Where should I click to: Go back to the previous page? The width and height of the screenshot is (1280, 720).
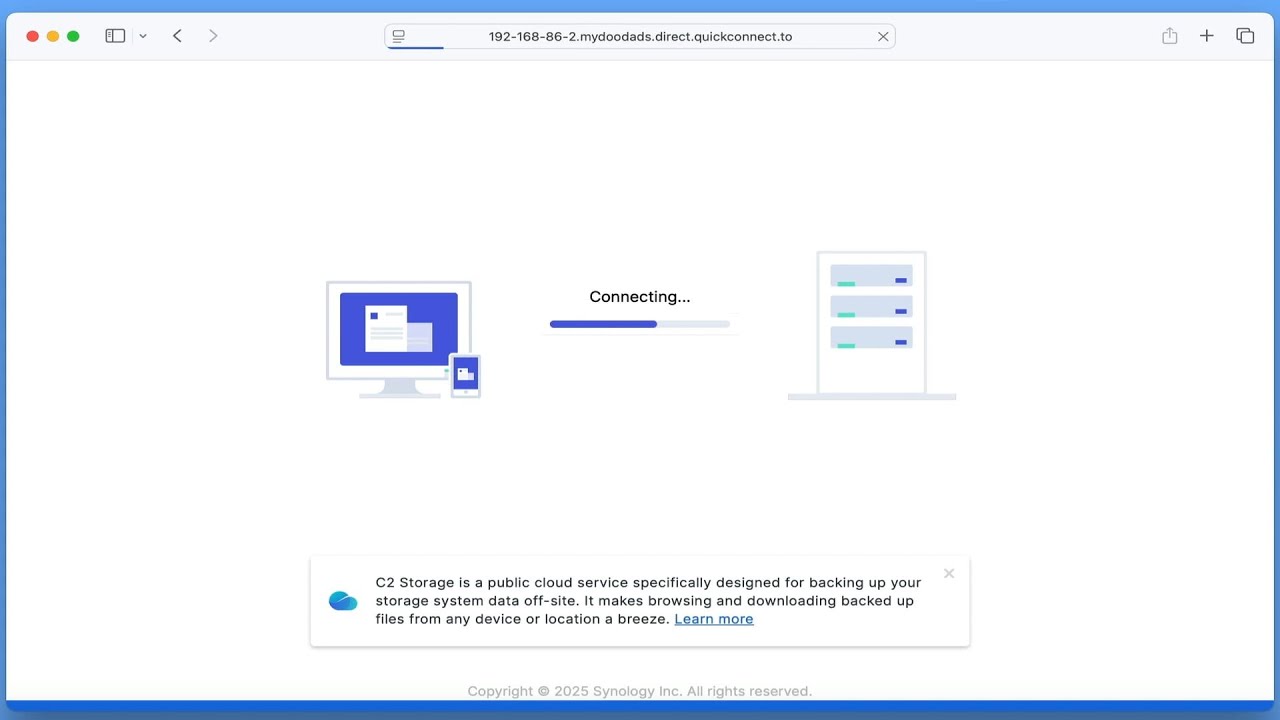pos(177,36)
